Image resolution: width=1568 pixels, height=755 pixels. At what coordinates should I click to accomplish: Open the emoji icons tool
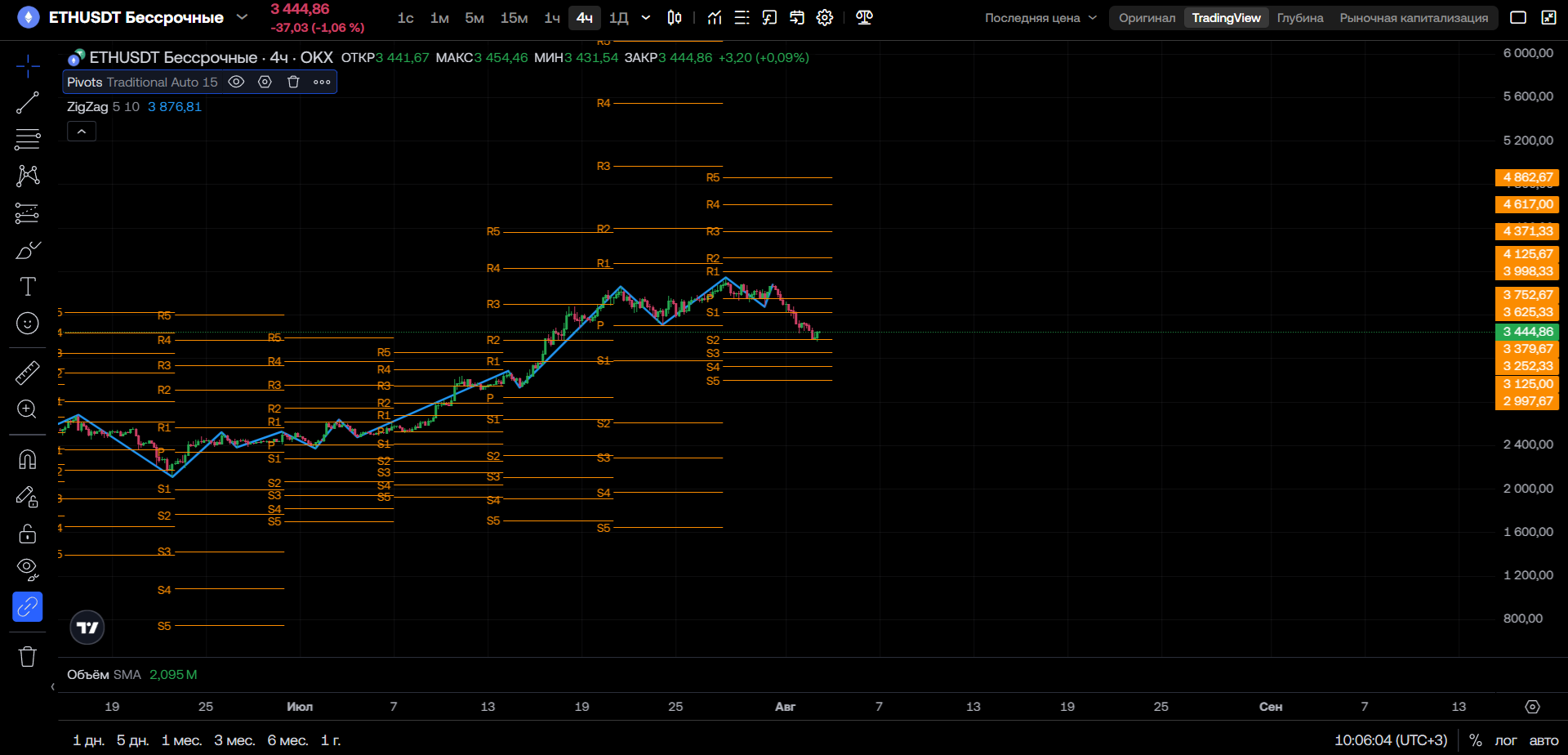tap(28, 324)
